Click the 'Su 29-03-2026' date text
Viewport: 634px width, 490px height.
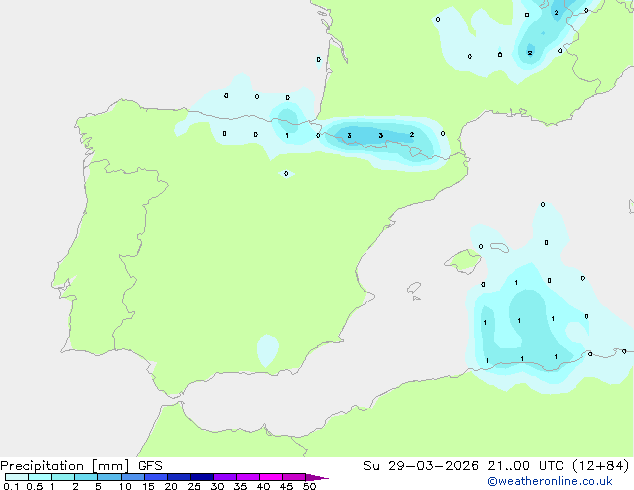tap(421, 466)
